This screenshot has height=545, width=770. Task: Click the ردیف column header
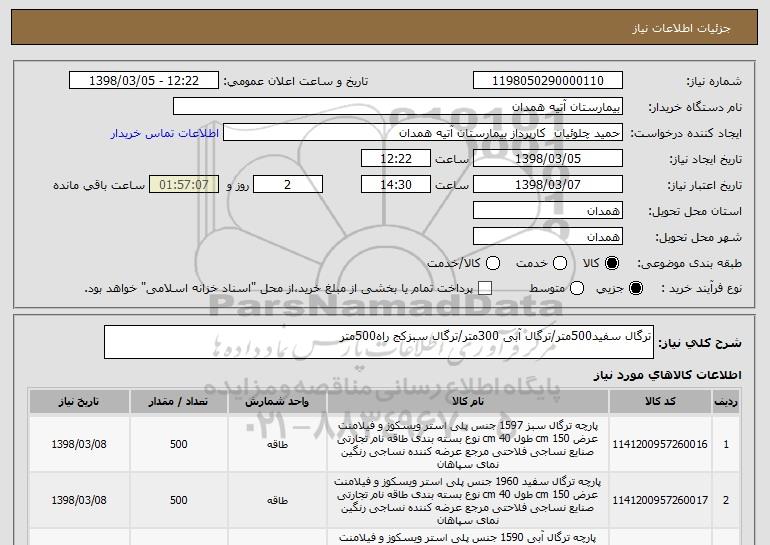[x=726, y=402]
